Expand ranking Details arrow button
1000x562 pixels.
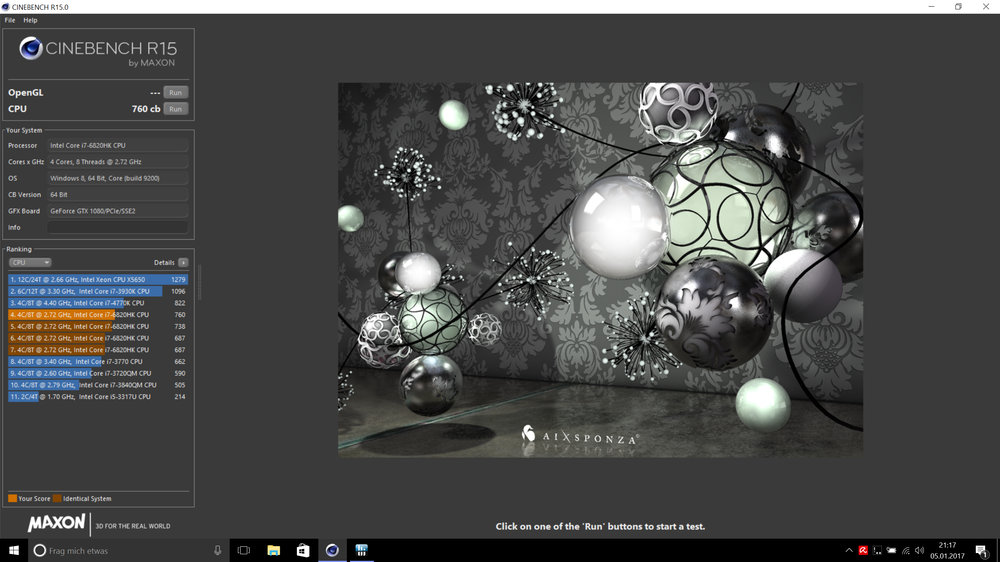coord(183,262)
